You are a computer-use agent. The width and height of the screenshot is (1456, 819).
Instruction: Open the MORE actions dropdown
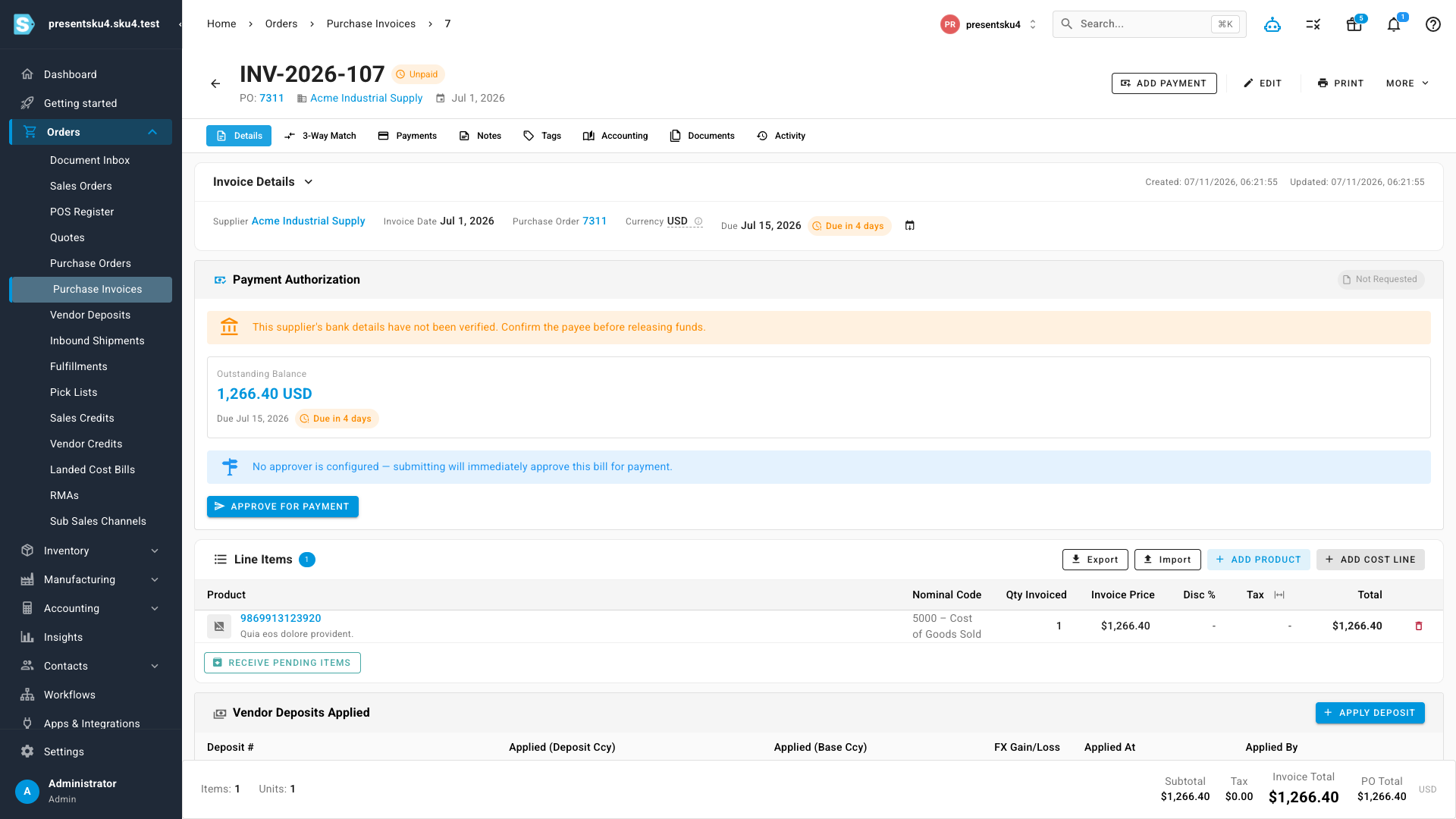(x=1407, y=83)
